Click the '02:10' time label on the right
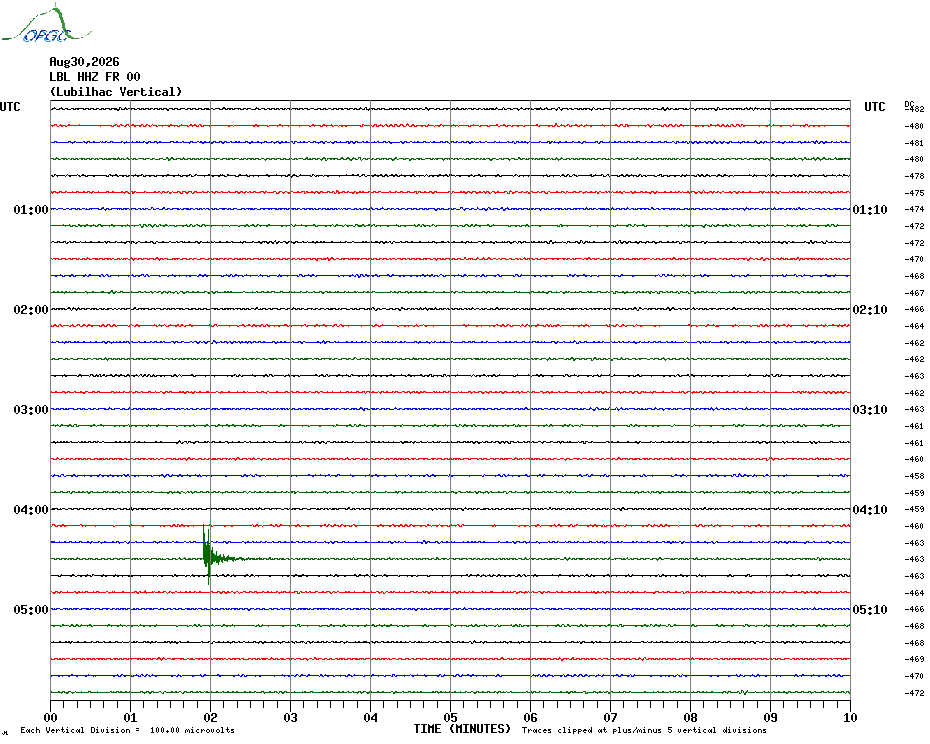930x744 pixels. [870, 310]
